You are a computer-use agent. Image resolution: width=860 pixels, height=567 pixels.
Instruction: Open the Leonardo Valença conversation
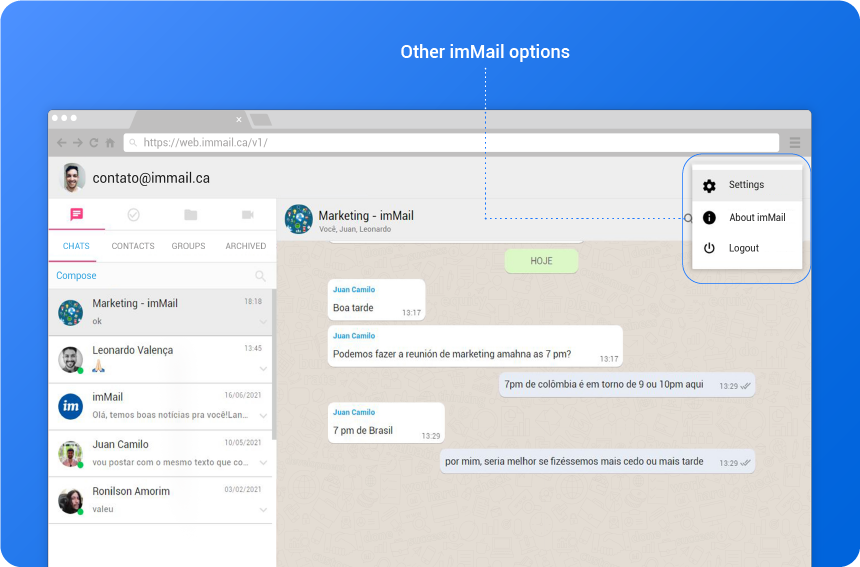coord(160,359)
